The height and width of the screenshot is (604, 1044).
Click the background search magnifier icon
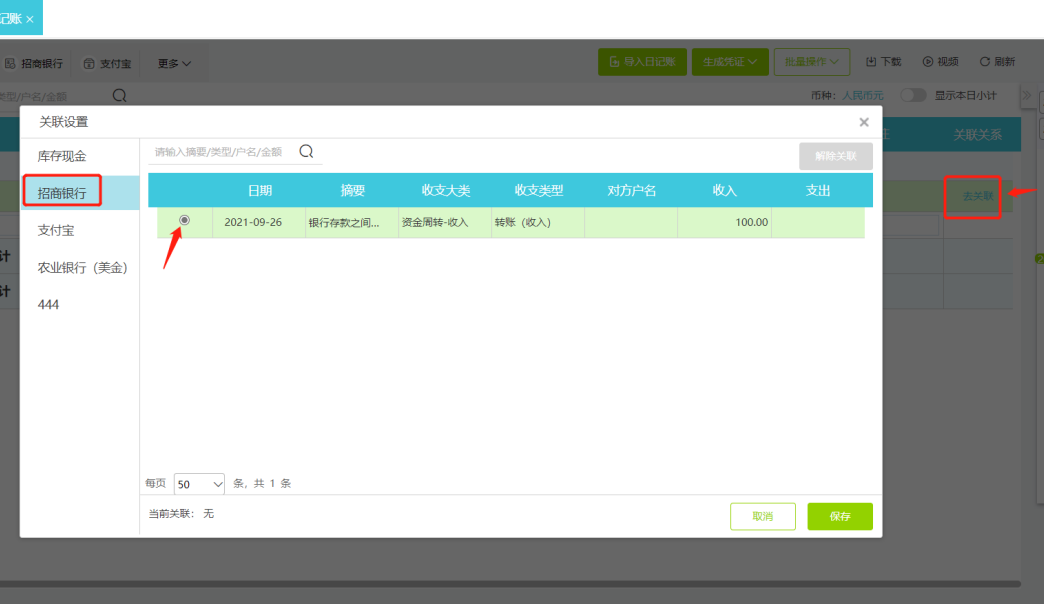(119, 96)
